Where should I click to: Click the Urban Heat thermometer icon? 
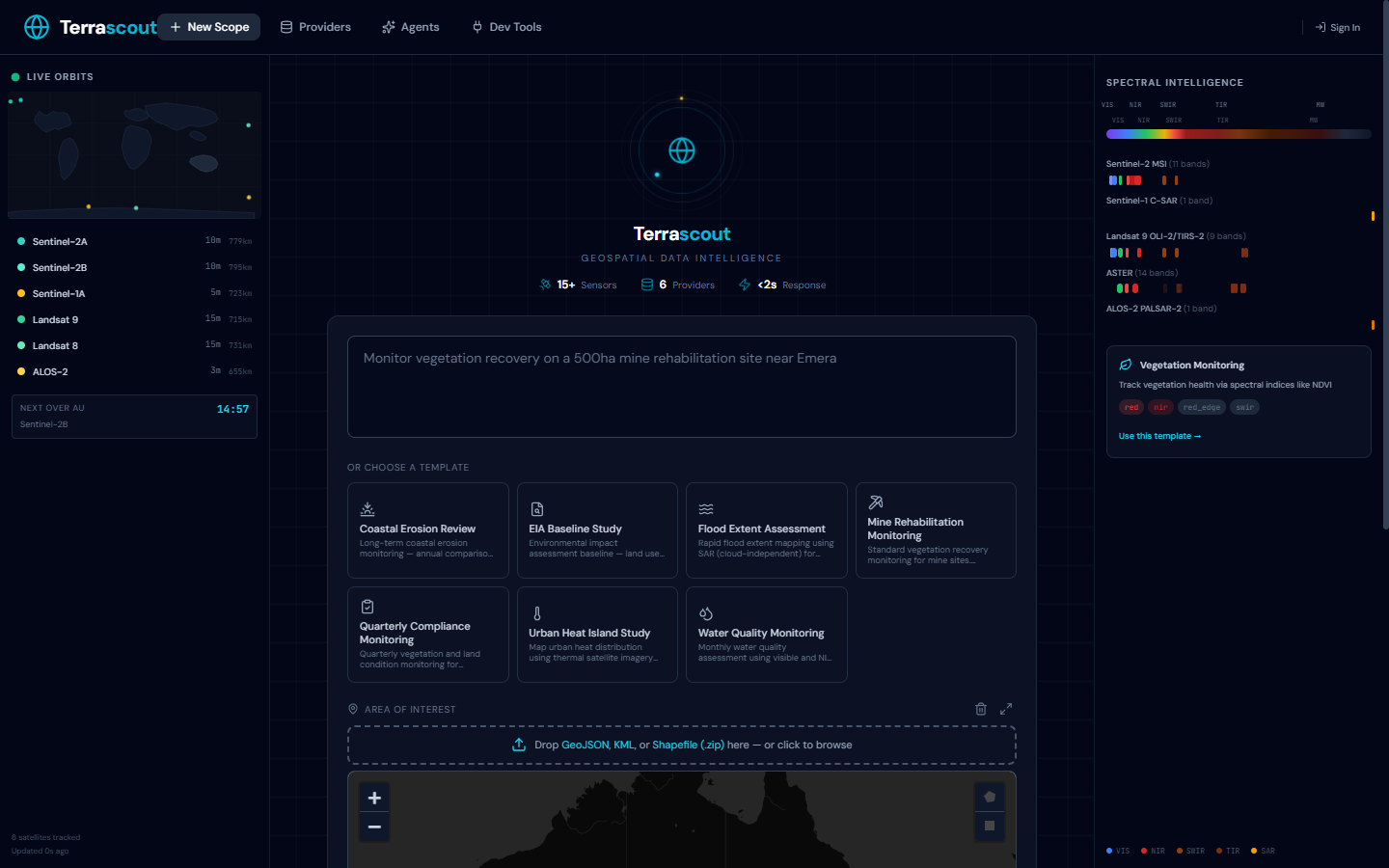point(537,613)
